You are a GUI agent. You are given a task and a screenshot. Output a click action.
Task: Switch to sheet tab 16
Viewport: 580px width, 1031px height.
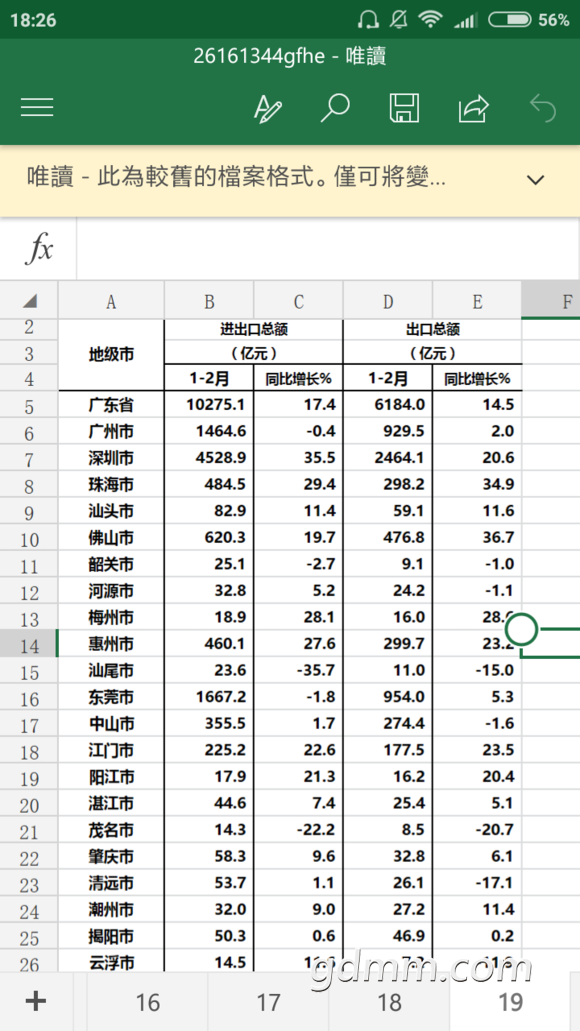coord(147,1002)
